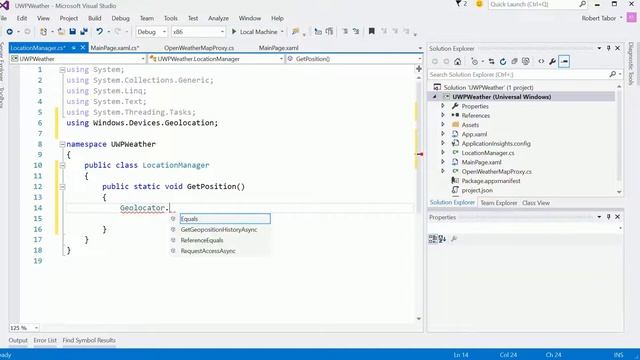Expand the Assets folder node
Screen dimensions: 640x360
[443, 124]
